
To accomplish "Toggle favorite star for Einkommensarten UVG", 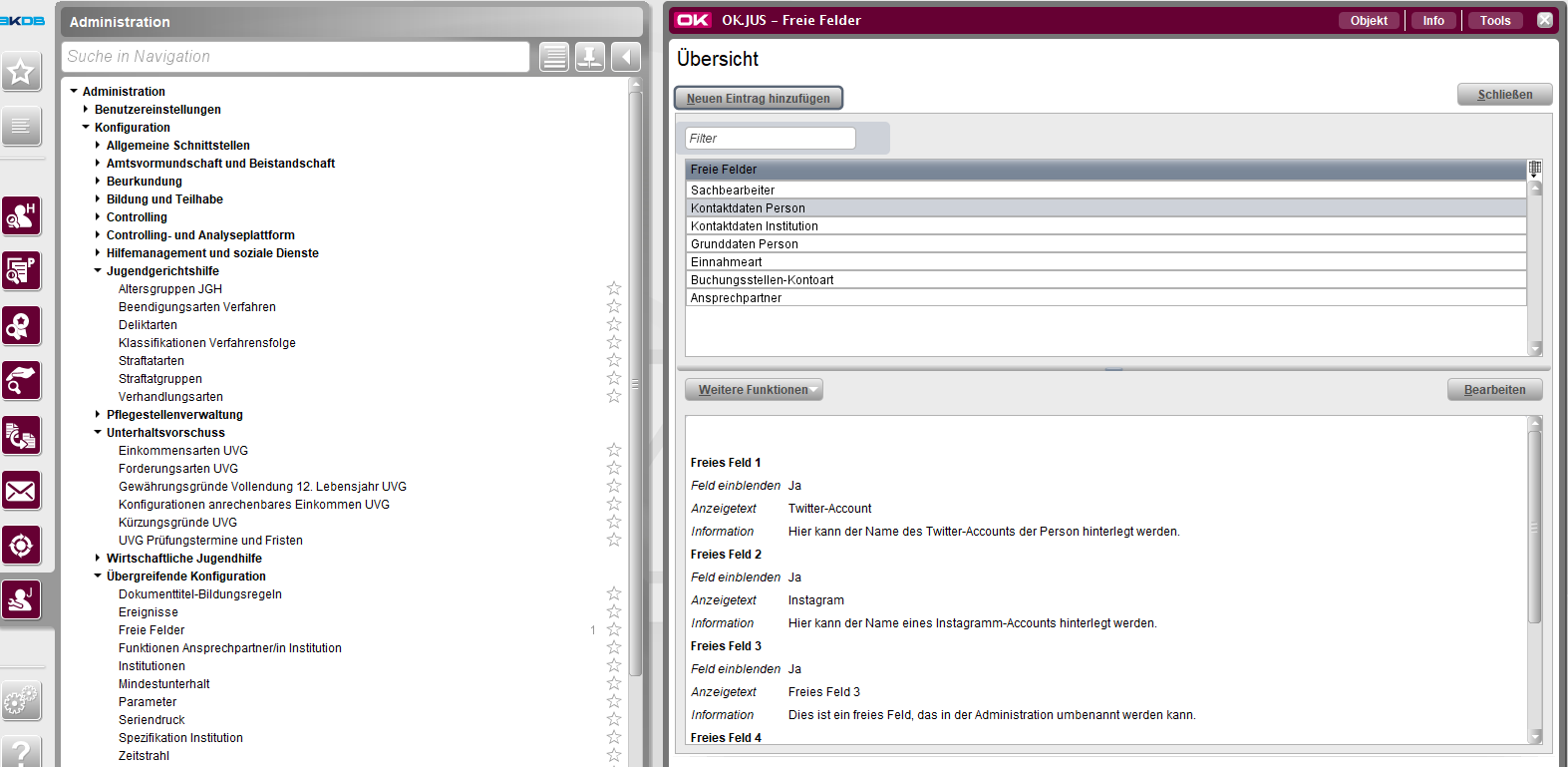I will [614, 451].
